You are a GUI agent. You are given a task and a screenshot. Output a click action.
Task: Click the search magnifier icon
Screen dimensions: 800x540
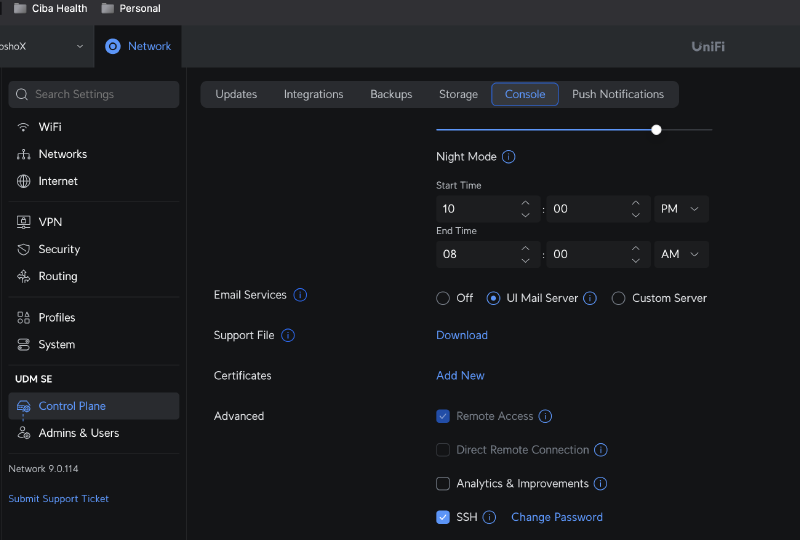21,94
